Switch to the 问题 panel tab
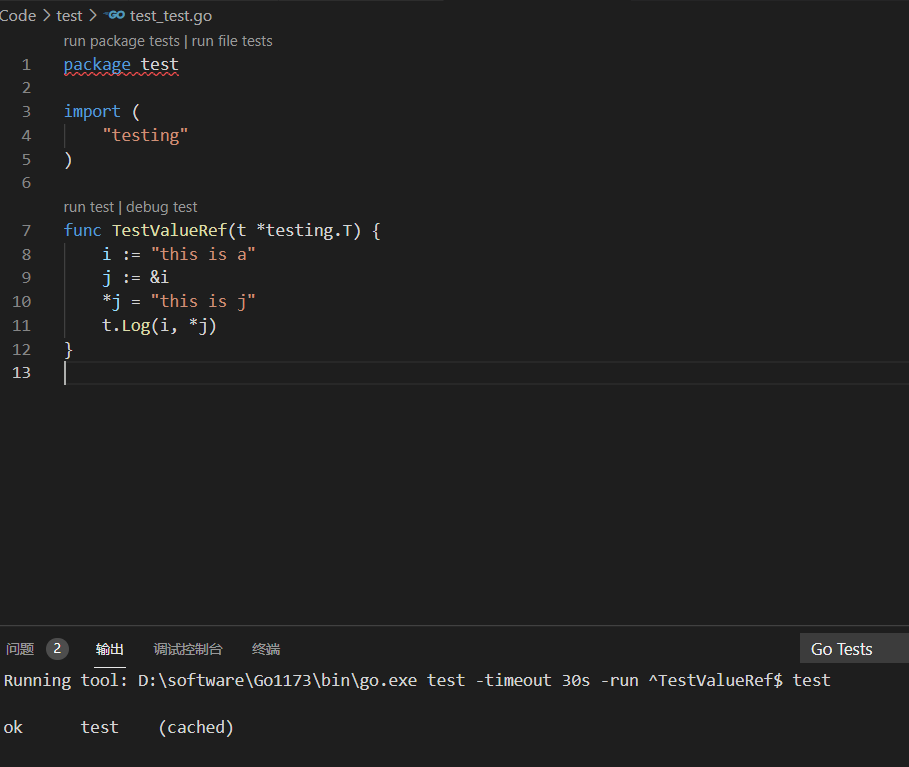Image resolution: width=909 pixels, height=767 pixels. click(x=20, y=649)
